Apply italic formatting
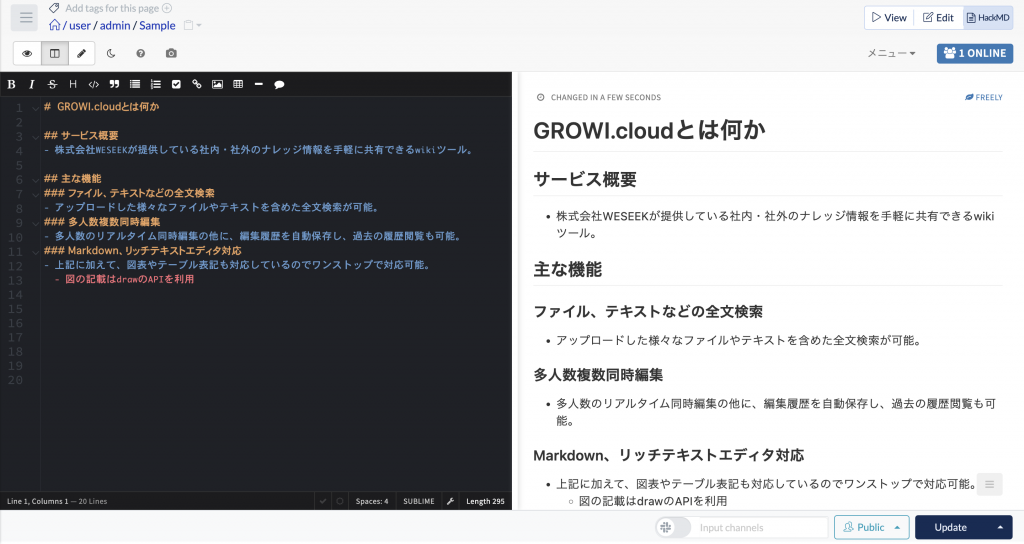This screenshot has width=1024, height=544. tap(31, 84)
